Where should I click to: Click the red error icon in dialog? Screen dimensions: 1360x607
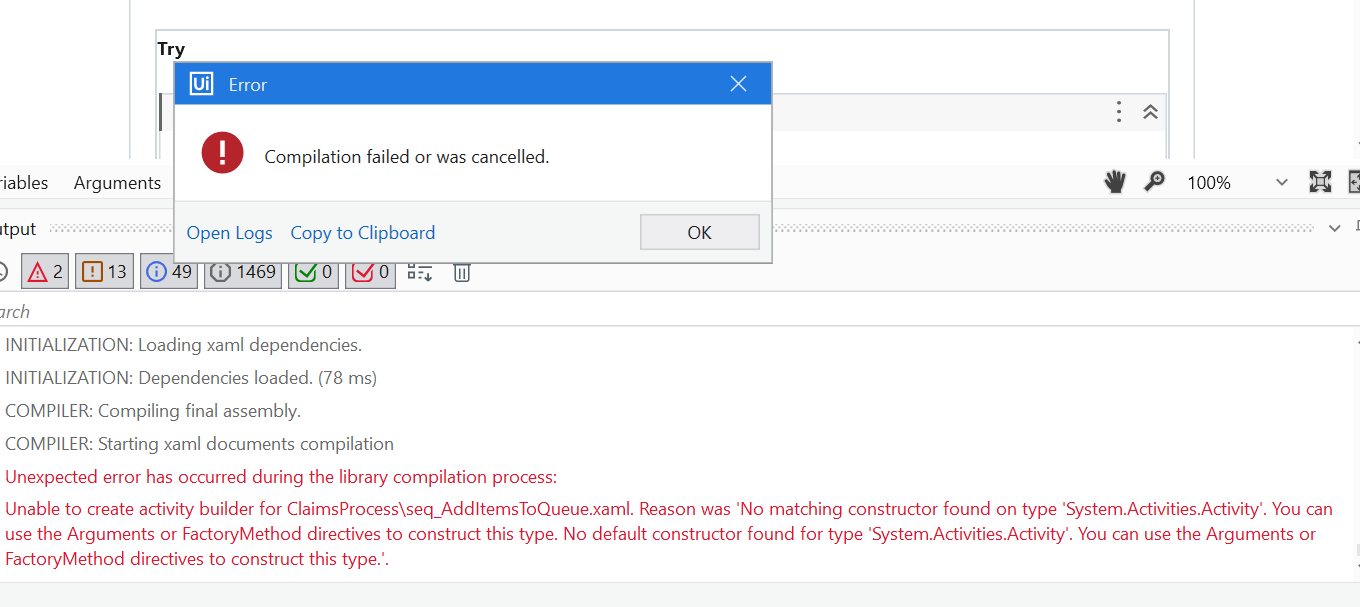pos(222,154)
